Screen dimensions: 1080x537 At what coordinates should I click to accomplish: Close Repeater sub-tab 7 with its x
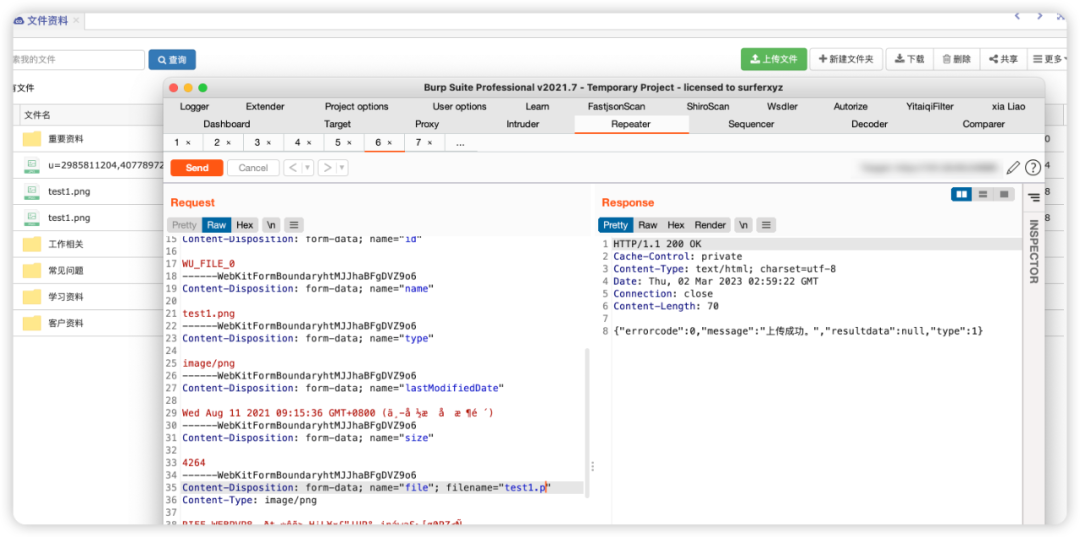[430, 143]
